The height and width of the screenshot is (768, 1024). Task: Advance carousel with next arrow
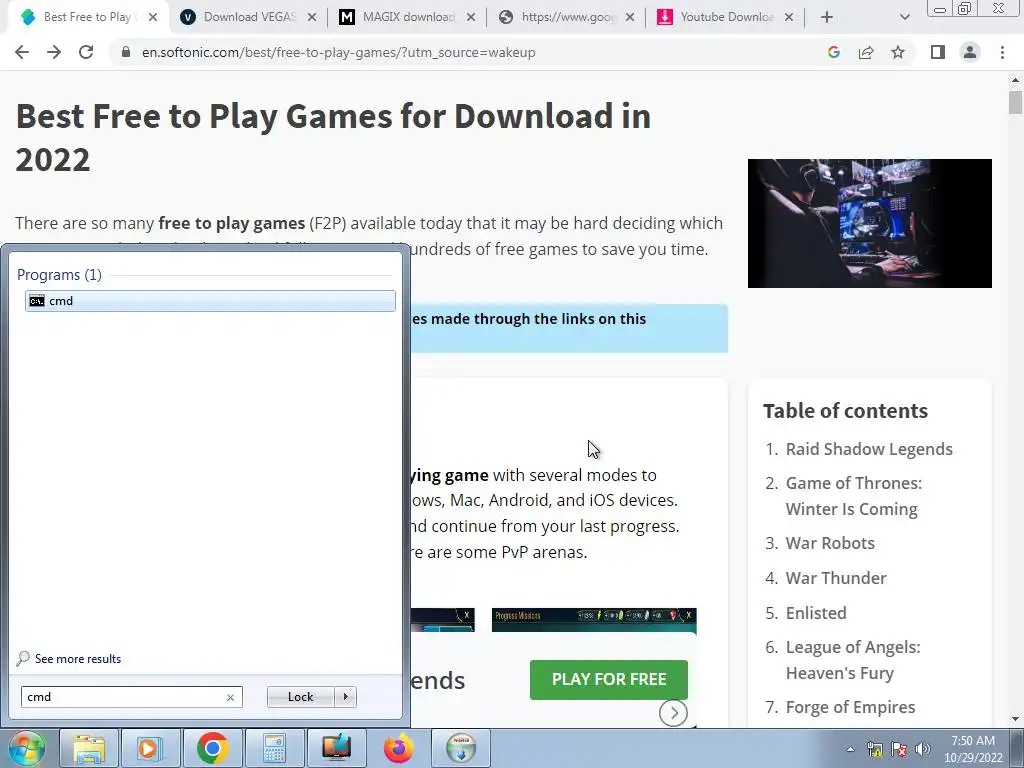pos(673,712)
